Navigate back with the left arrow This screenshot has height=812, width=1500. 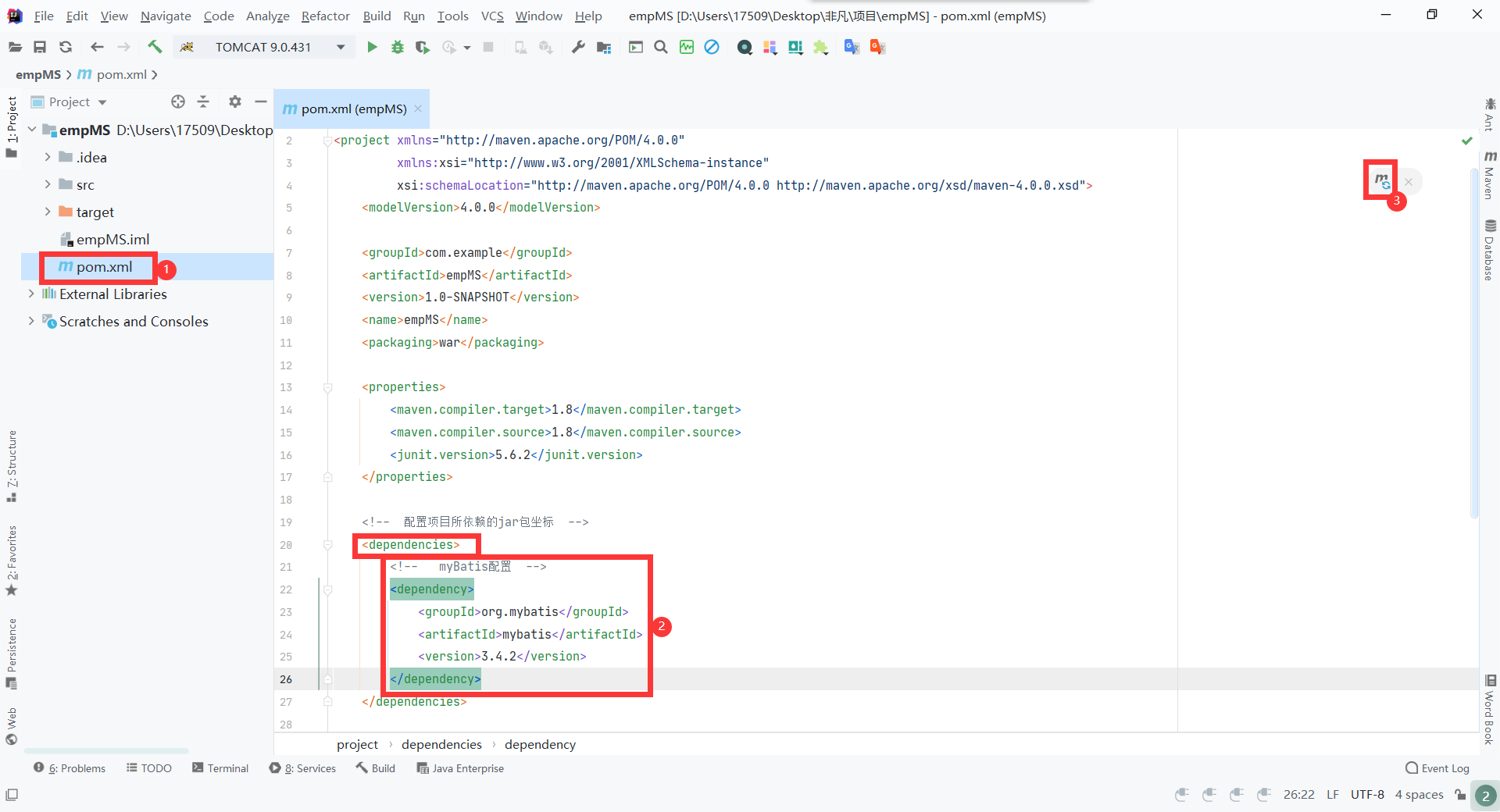(x=97, y=47)
